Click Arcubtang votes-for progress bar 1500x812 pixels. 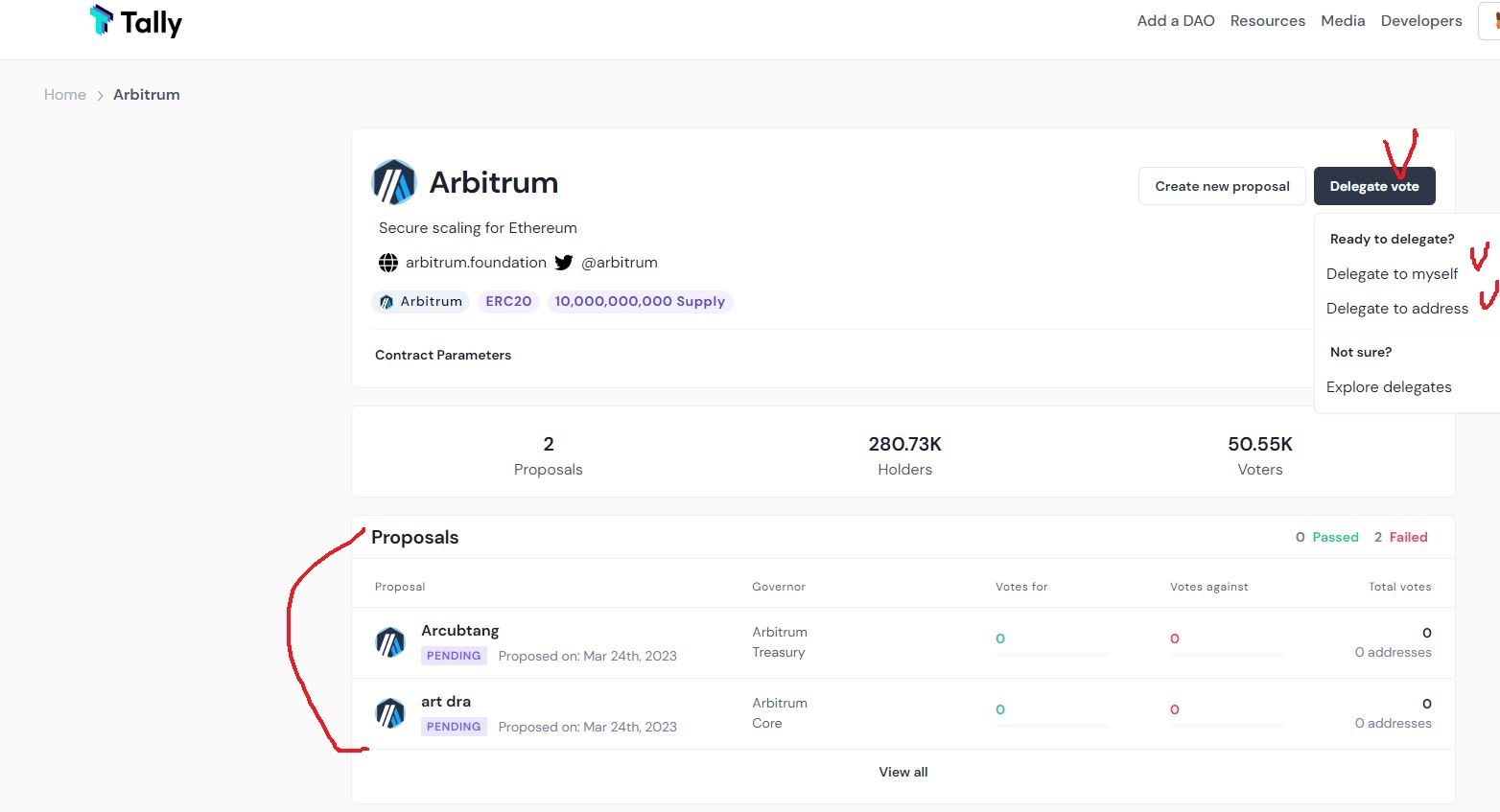click(1052, 655)
